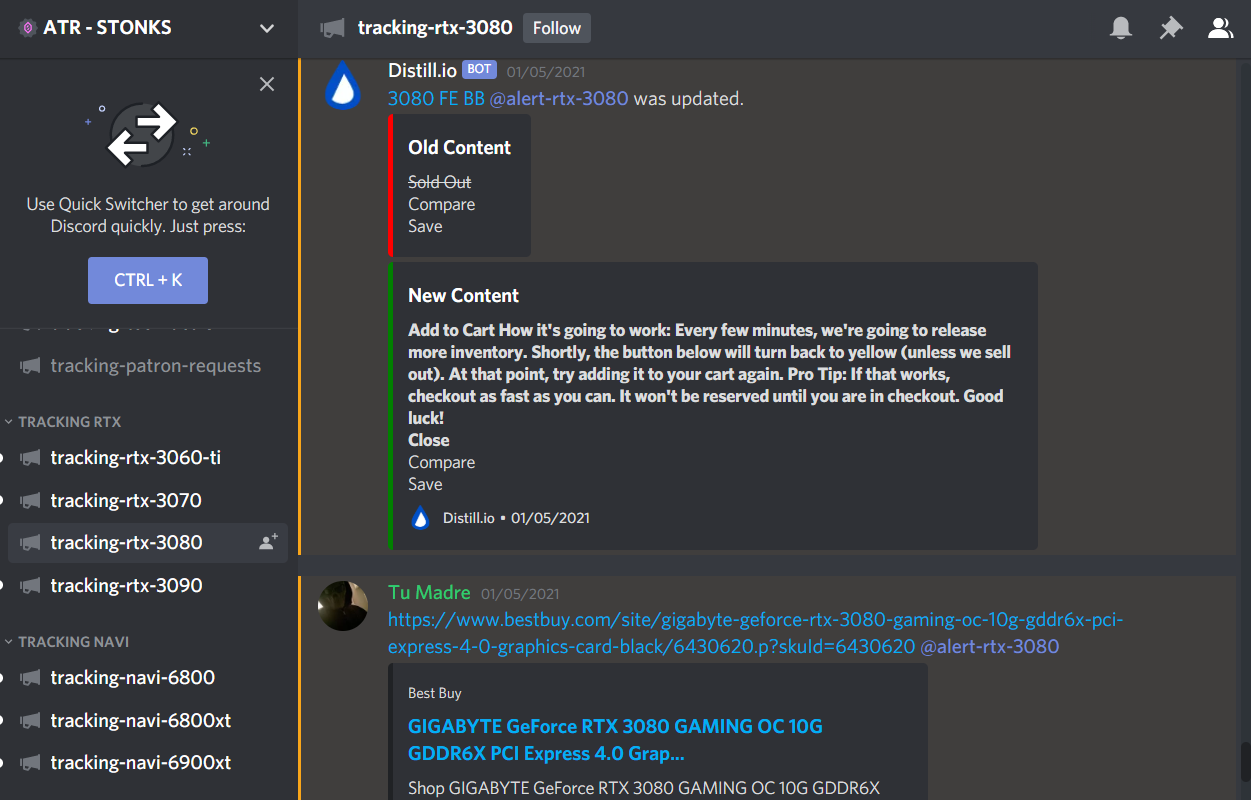Open tracking-navi-6800 channel
The image size is (1251, 800).
[x=148, y=678]
